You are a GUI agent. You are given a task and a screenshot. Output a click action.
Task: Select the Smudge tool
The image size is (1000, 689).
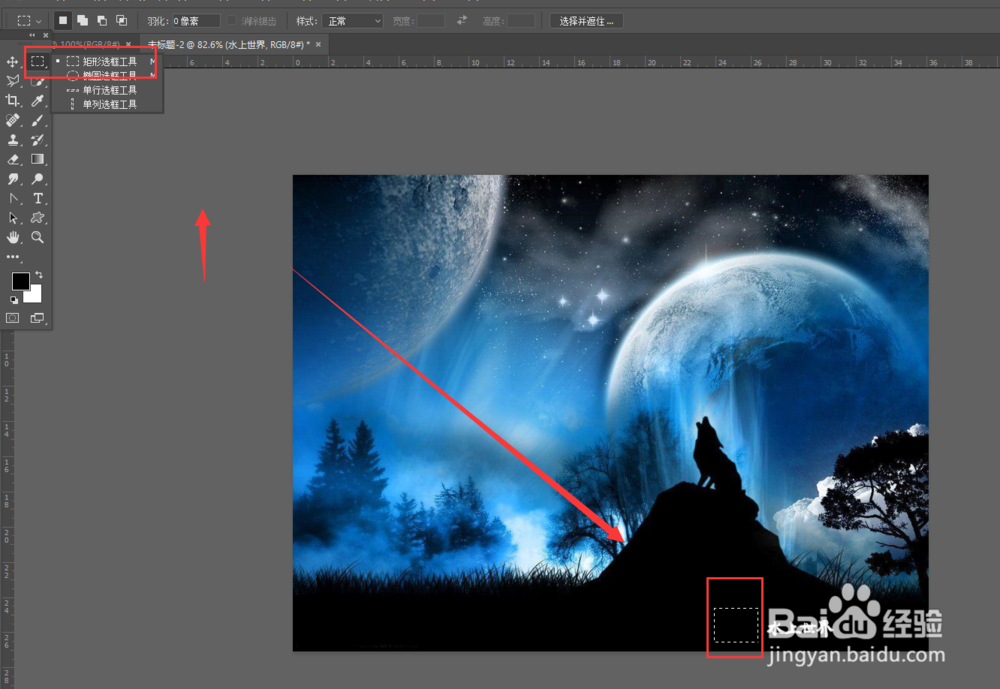(x=12, y=179)
